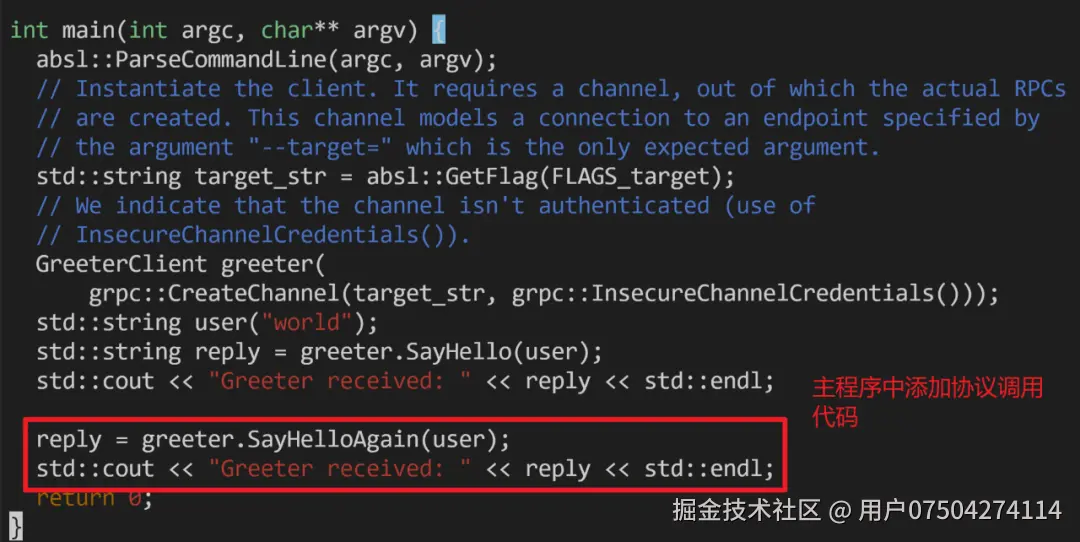Click the second "Greeter received: " string inside red box

340,469
